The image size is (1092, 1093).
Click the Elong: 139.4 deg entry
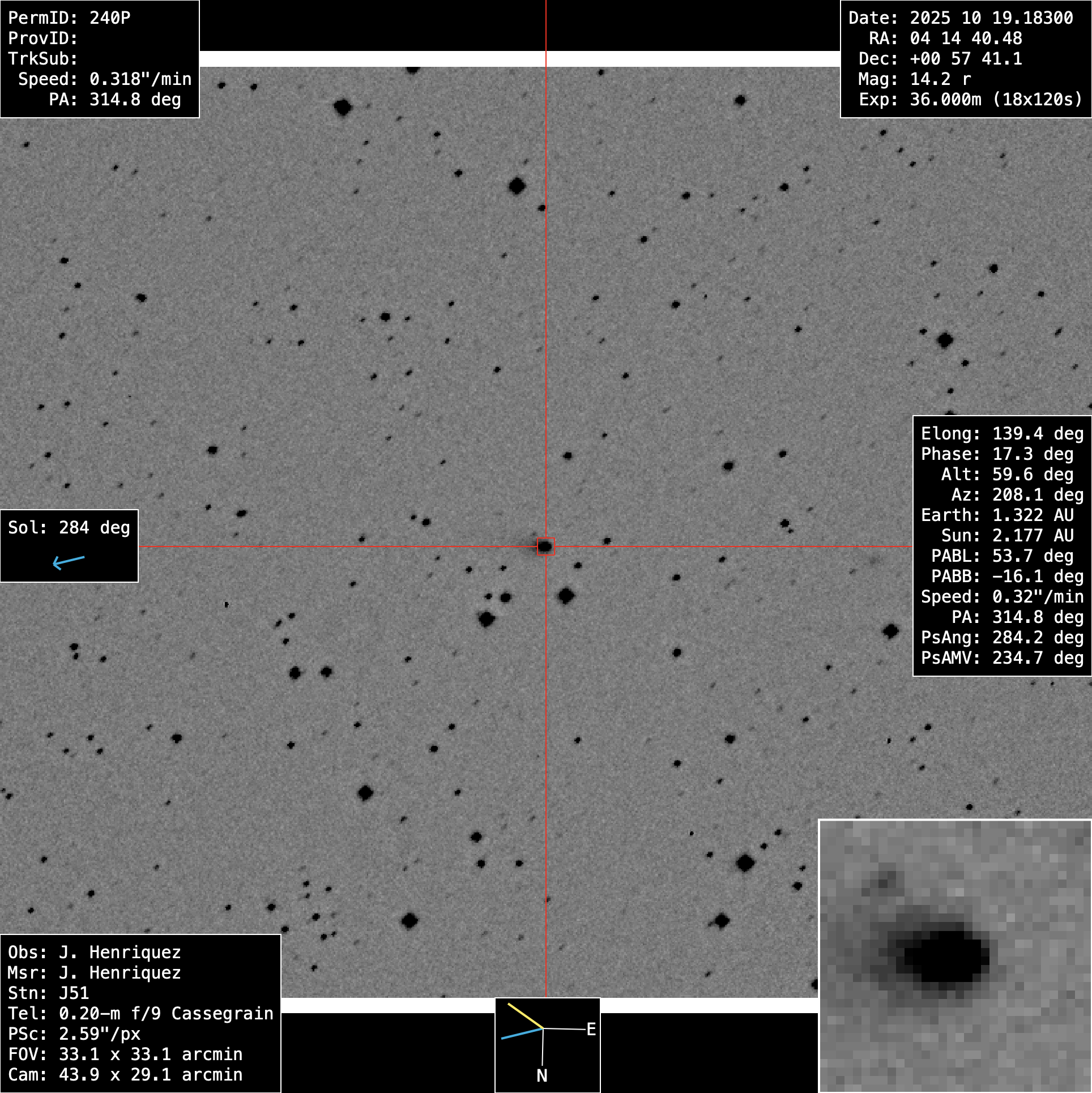1002,434
